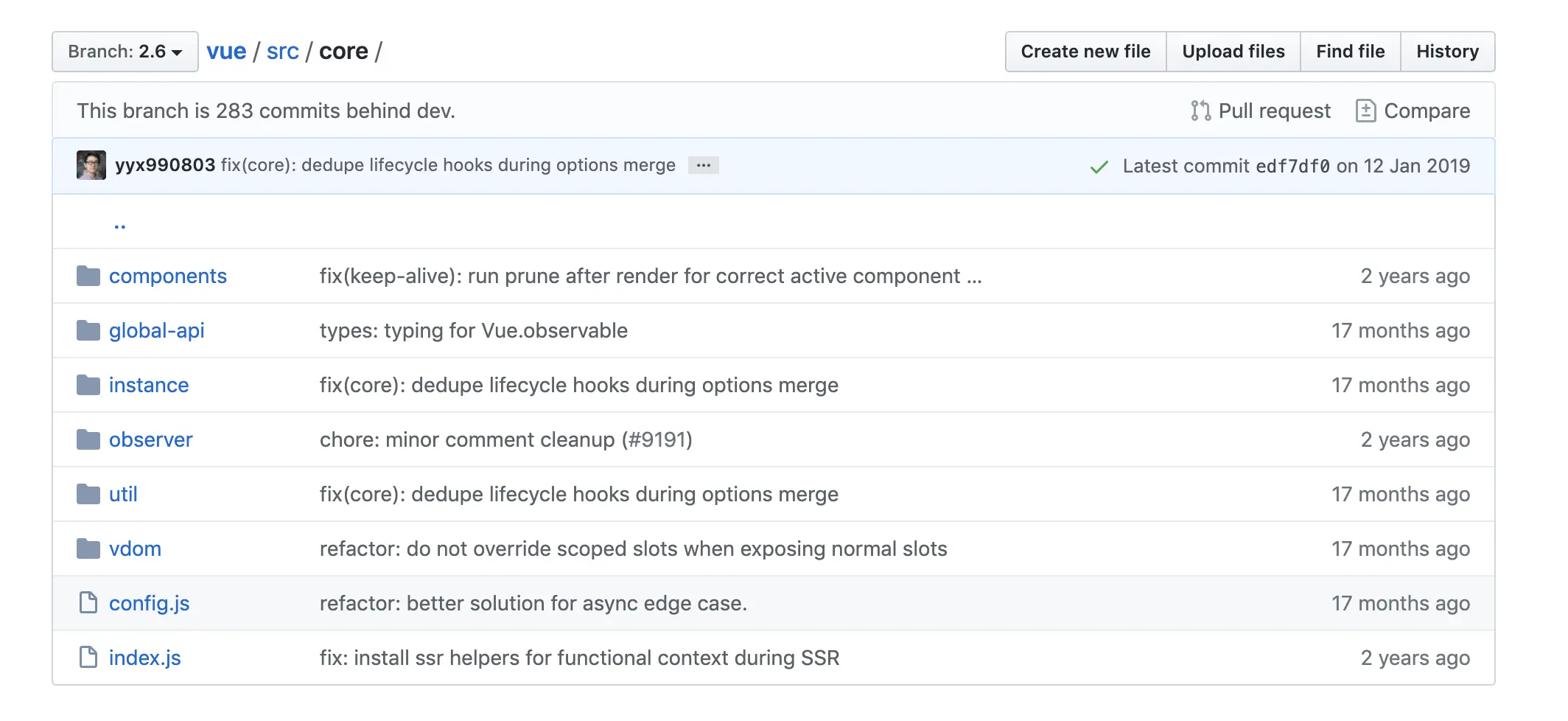
Task: Click the config.js file icon
Action: [x=88, y=603]
